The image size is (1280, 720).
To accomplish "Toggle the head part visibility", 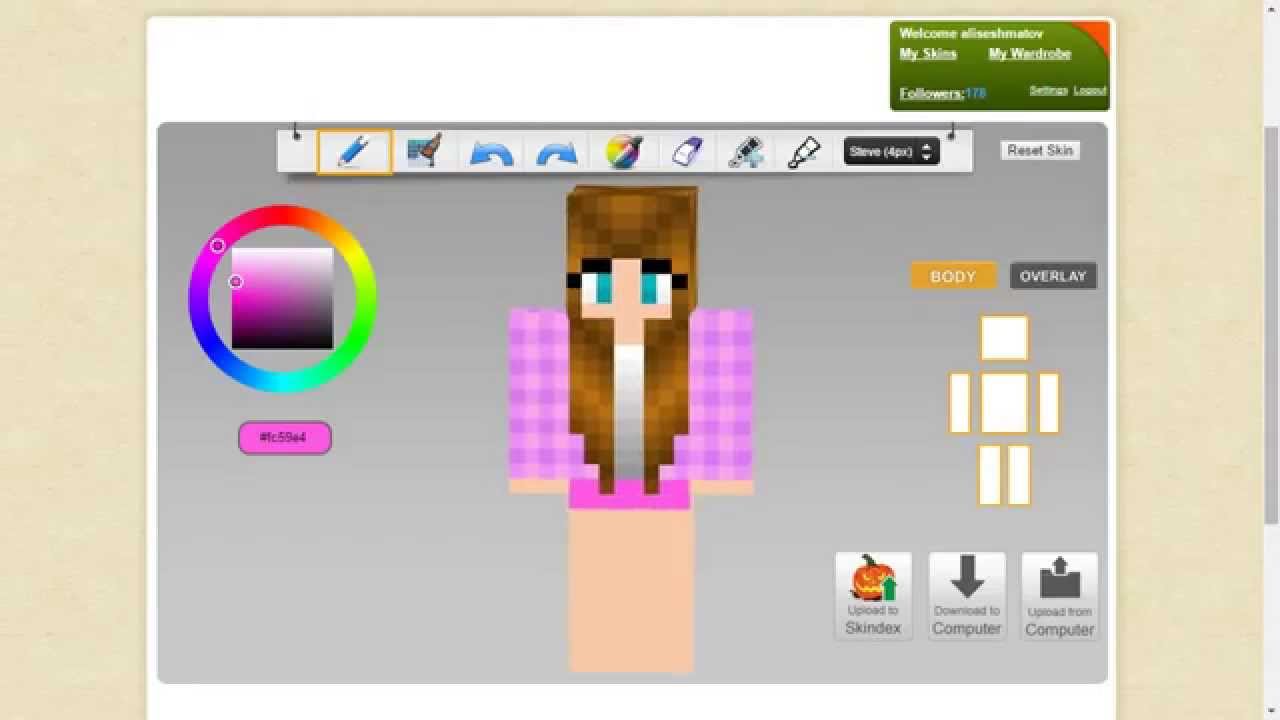I will (x=1004, y=338).
